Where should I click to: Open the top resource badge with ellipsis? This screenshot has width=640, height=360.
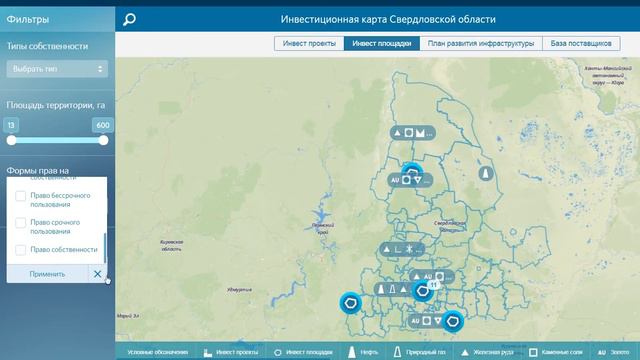pyautogui.click(x=413, y=133)
